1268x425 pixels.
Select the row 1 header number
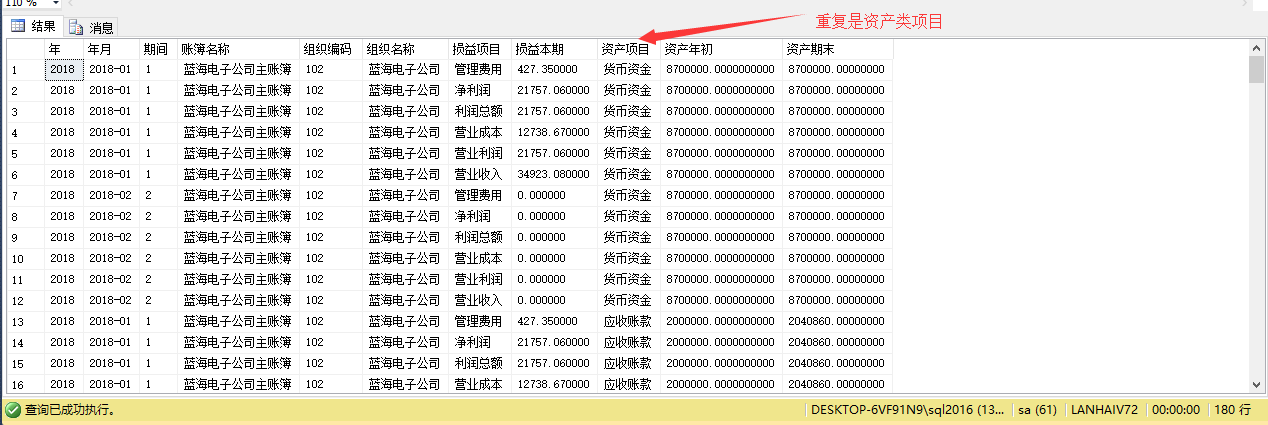(x=26, y=69)
